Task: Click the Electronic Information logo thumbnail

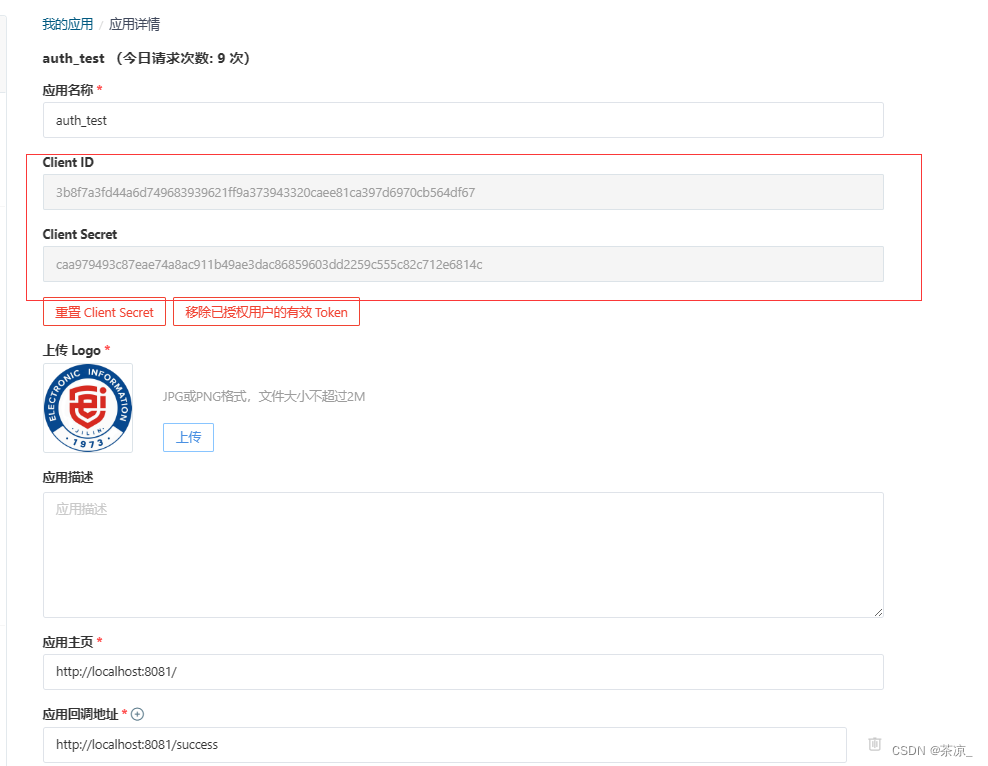Action: pyautogui.click(x=87, y=408)
